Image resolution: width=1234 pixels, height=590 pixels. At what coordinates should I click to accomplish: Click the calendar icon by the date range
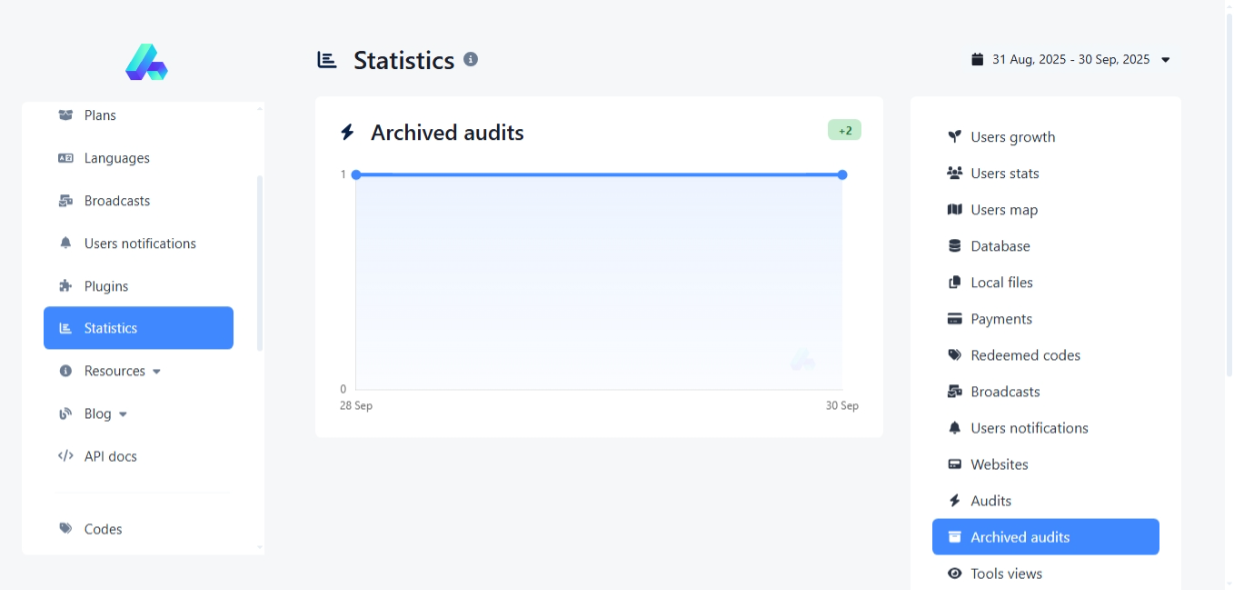pyautogui.click(x=977, y=60)
